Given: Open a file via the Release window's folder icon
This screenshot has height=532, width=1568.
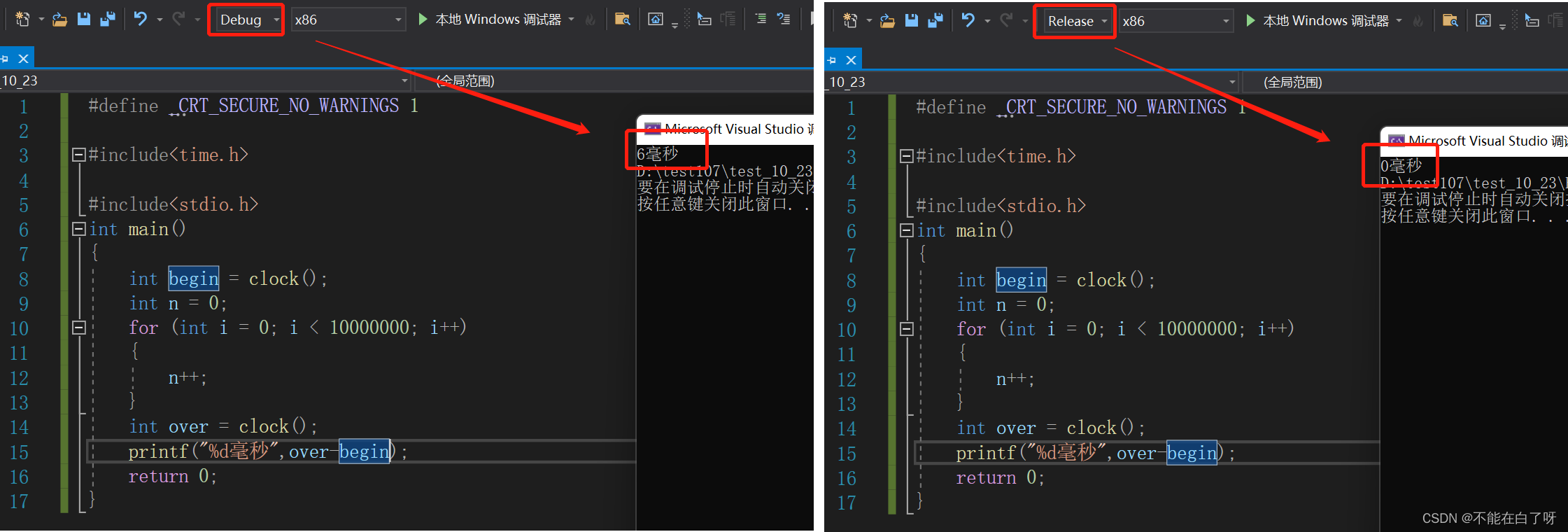Looking at the screenshot, I should [888, 21].
